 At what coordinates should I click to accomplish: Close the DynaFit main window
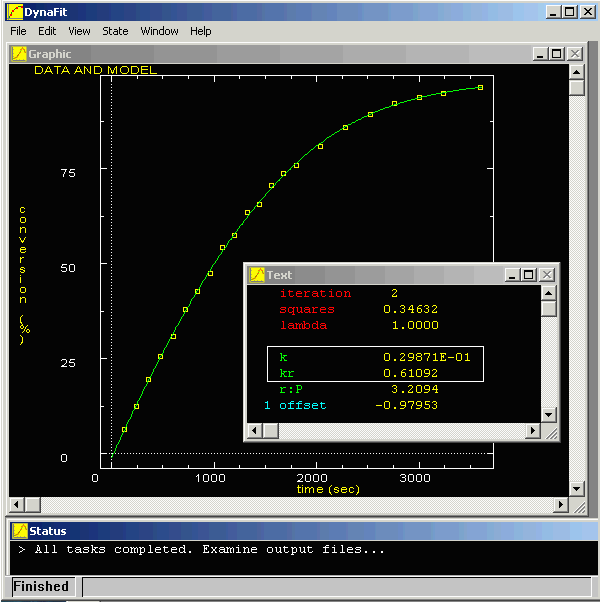pyautogui.click(x=588, y=12)
